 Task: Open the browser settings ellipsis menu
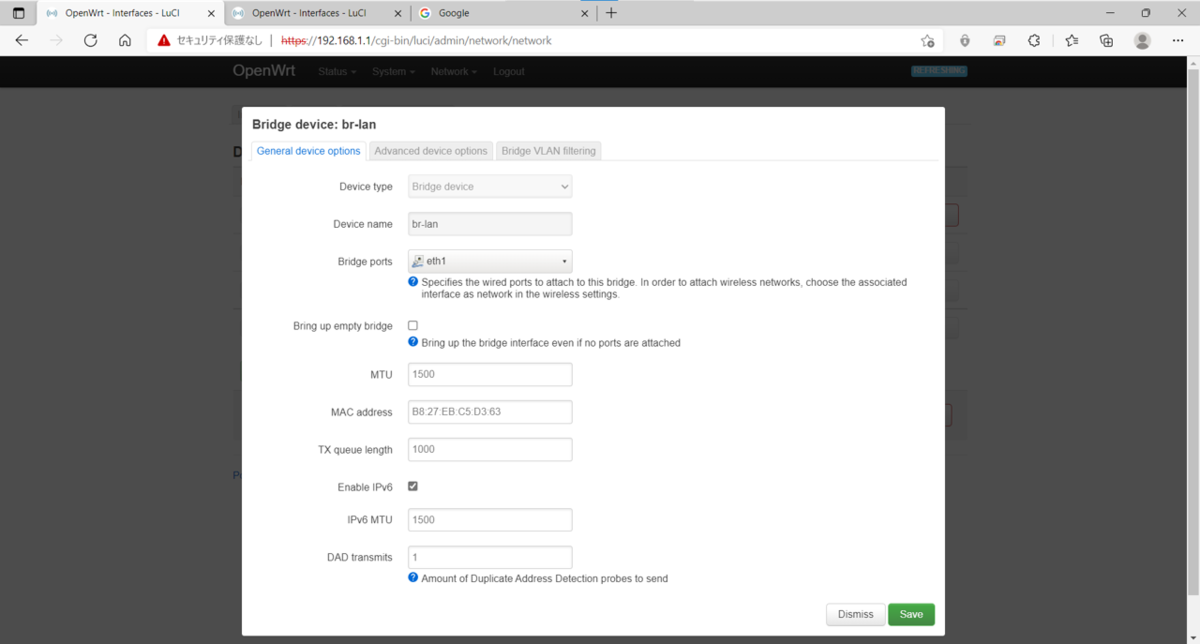coord(1177,41)
